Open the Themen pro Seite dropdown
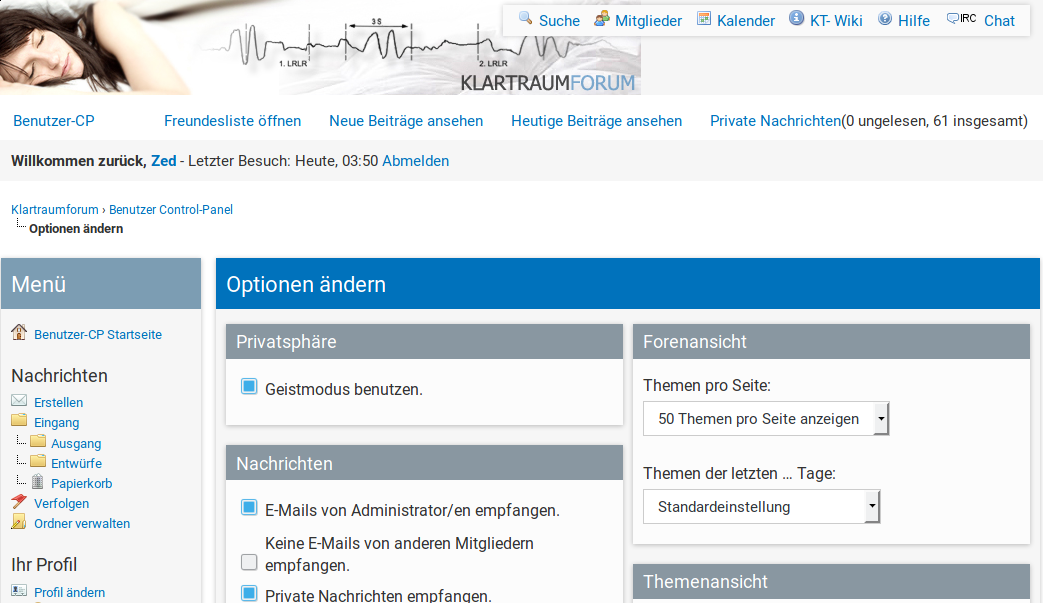This screenshot has width=1043, height=603. 766,419
